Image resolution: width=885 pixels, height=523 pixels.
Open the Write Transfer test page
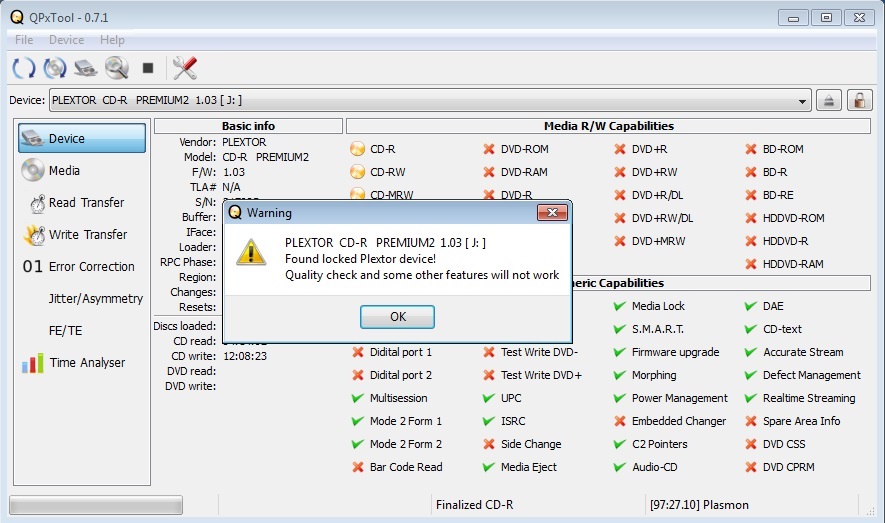(82, 235)
